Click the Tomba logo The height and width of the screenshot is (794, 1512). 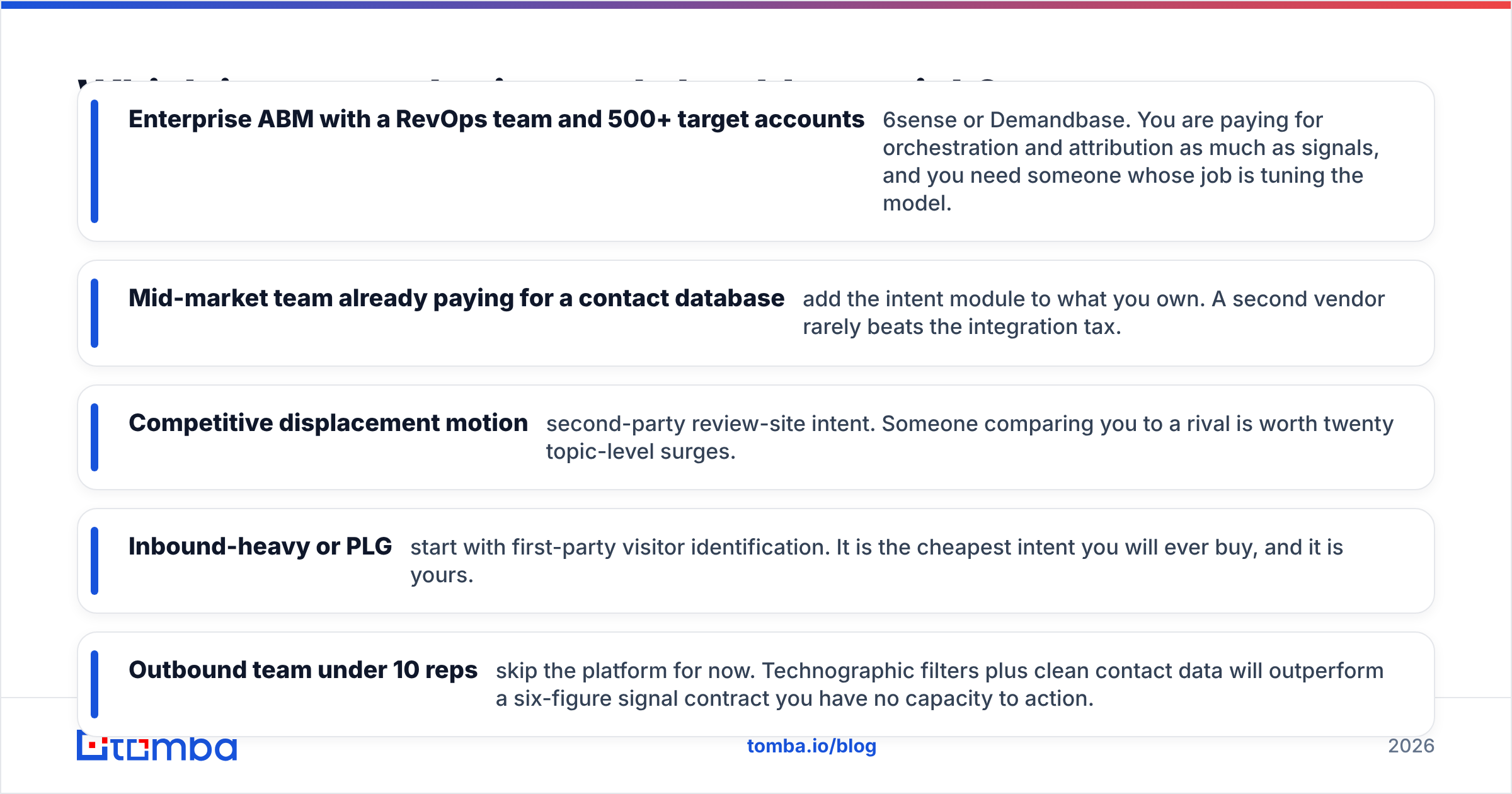pos(157,745)
